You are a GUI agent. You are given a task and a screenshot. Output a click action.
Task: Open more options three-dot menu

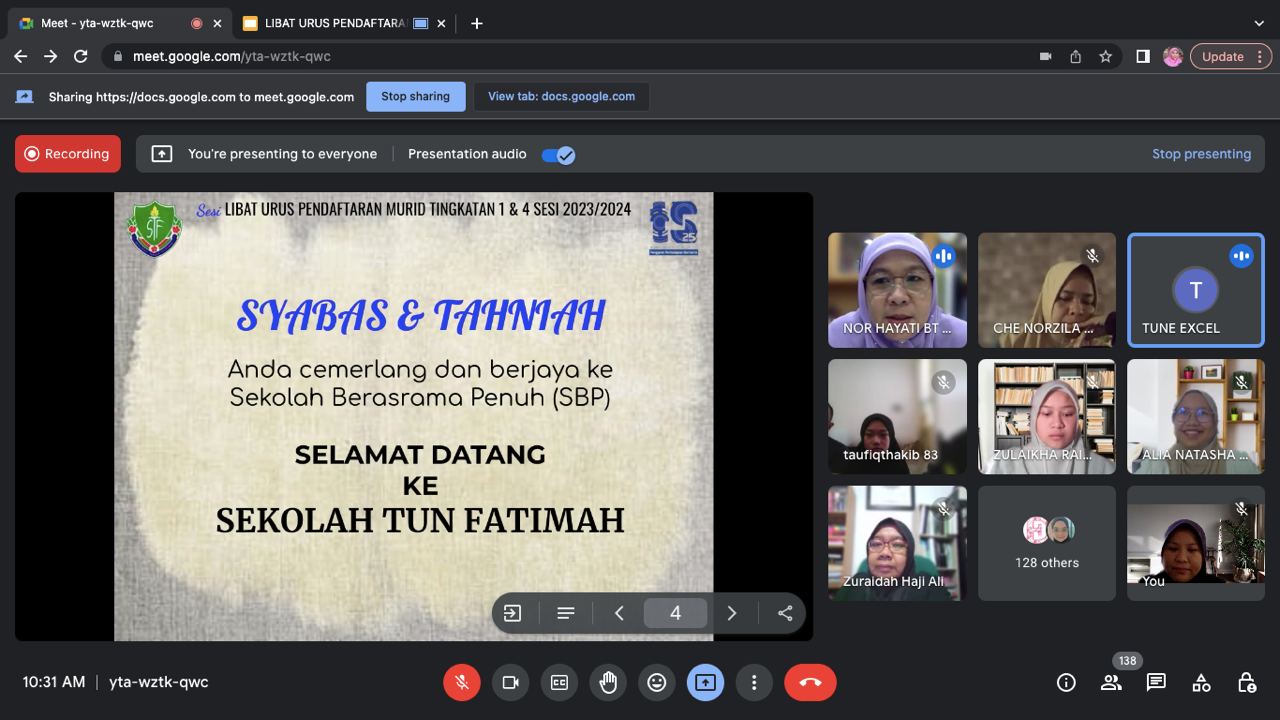tap(754, 682)
